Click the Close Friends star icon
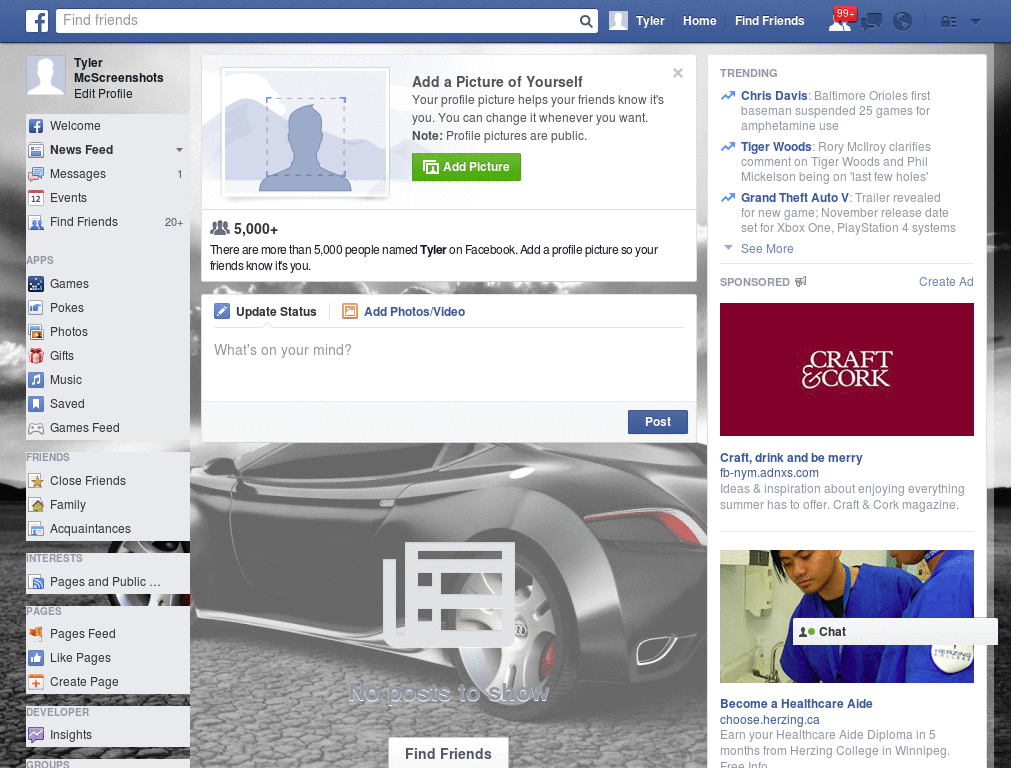Image resolution: width=1024 pixels, height=768 pixels. tap(36, 481)
